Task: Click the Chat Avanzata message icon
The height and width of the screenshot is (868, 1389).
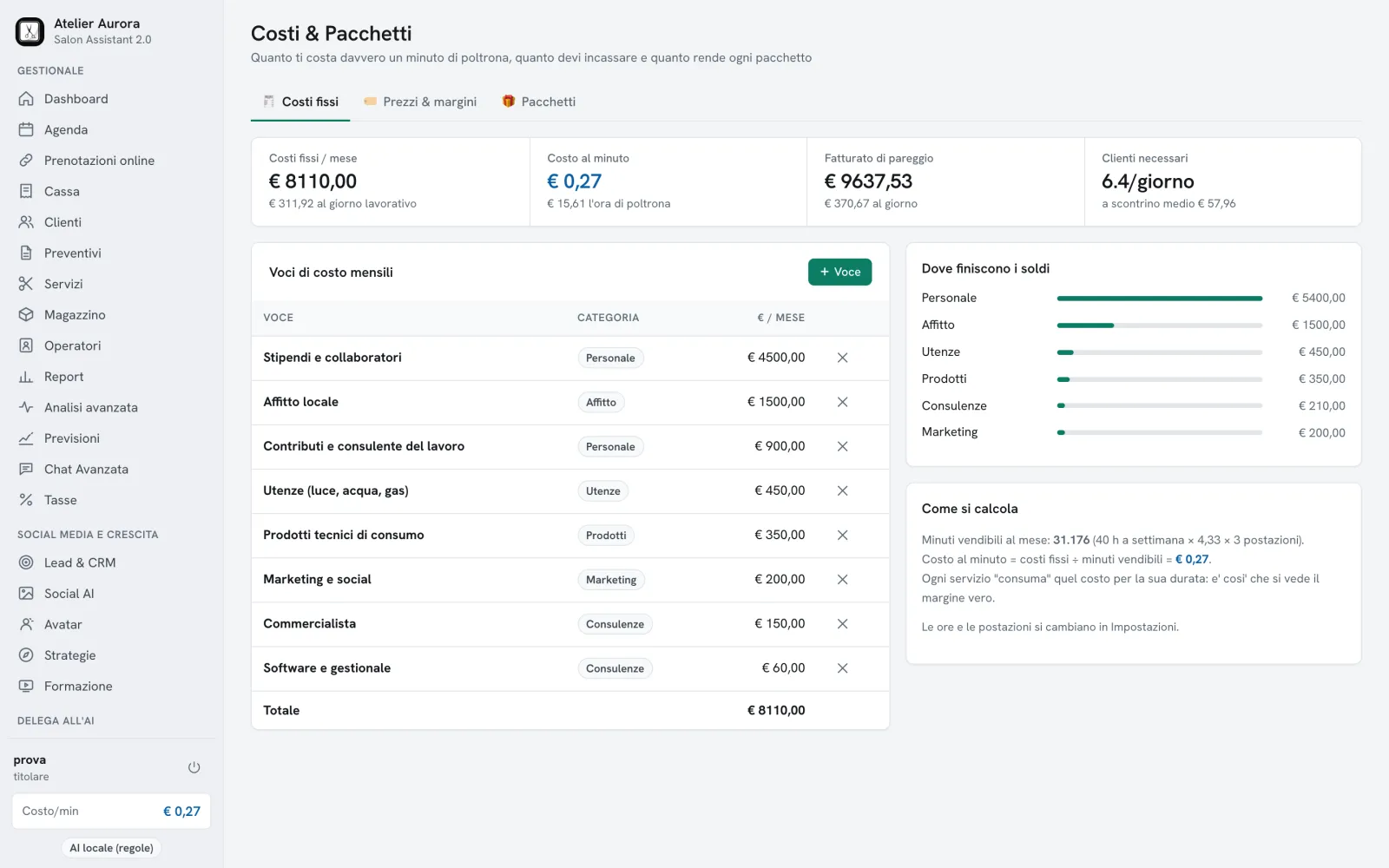Action: (26, 469)
